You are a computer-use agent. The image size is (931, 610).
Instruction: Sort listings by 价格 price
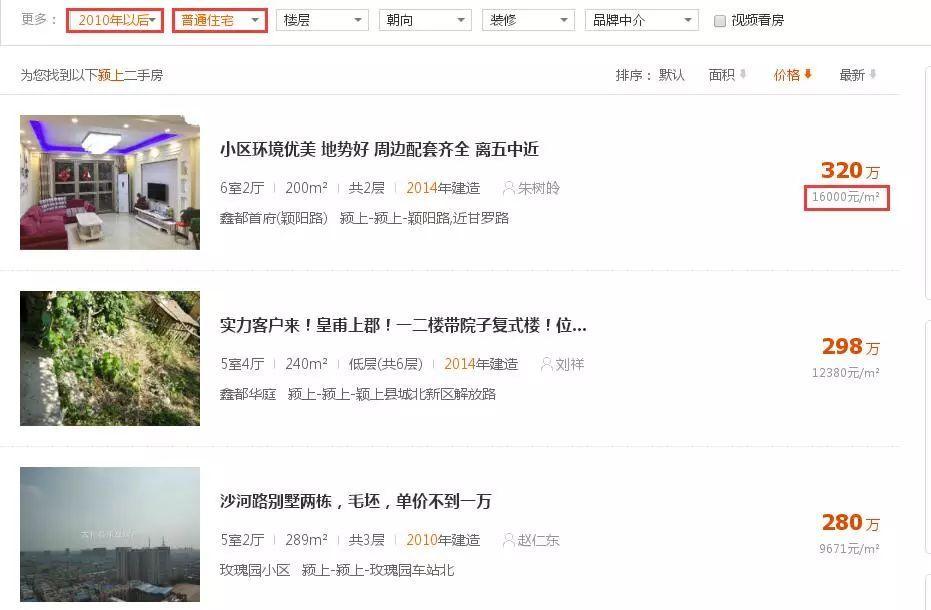(787, 75)
